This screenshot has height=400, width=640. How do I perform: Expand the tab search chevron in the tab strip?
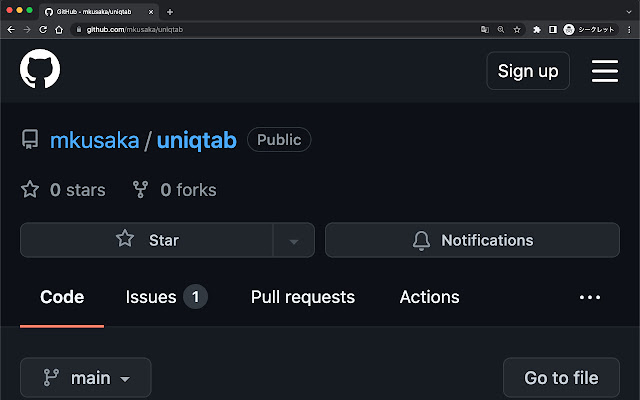tap(629, 12)
